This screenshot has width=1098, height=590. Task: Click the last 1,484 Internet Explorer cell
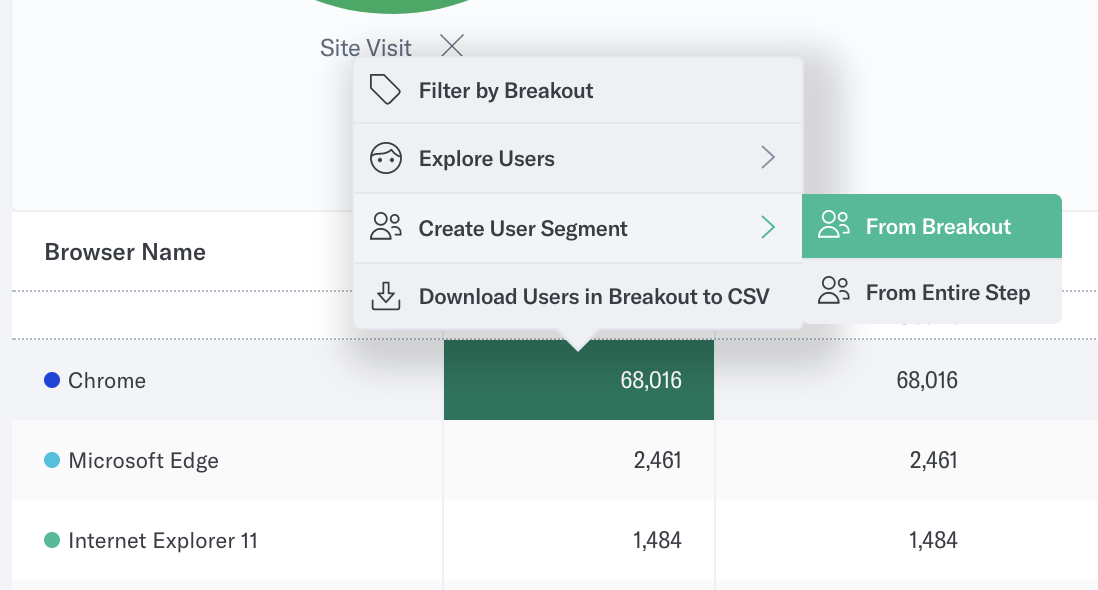[933, 540]
